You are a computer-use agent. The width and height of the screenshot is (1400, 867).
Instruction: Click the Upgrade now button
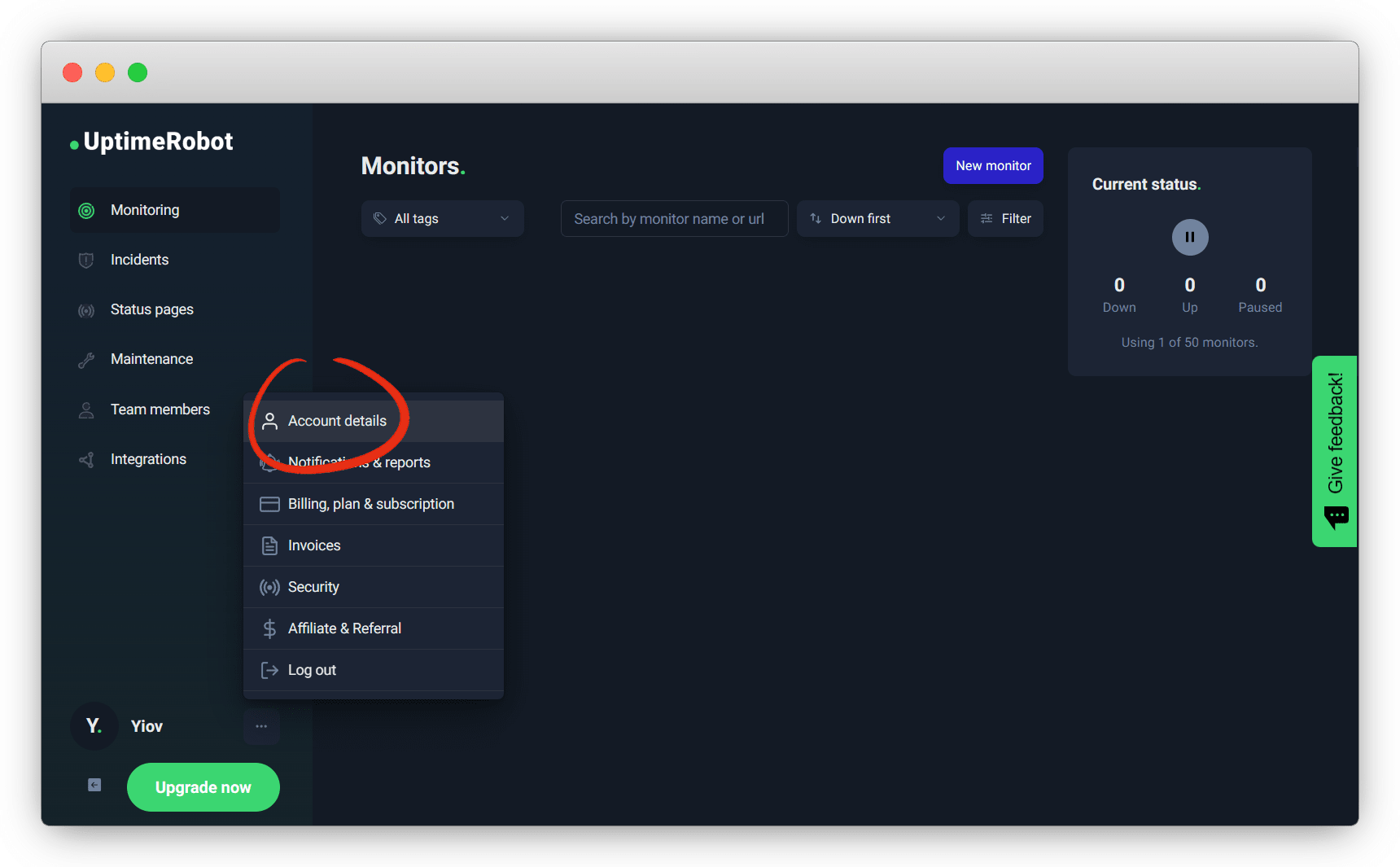coord(203,787)
